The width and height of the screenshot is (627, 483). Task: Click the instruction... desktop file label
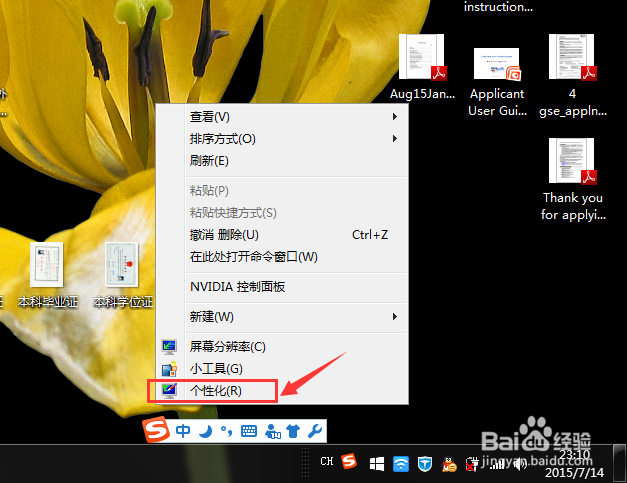[498, 6]
